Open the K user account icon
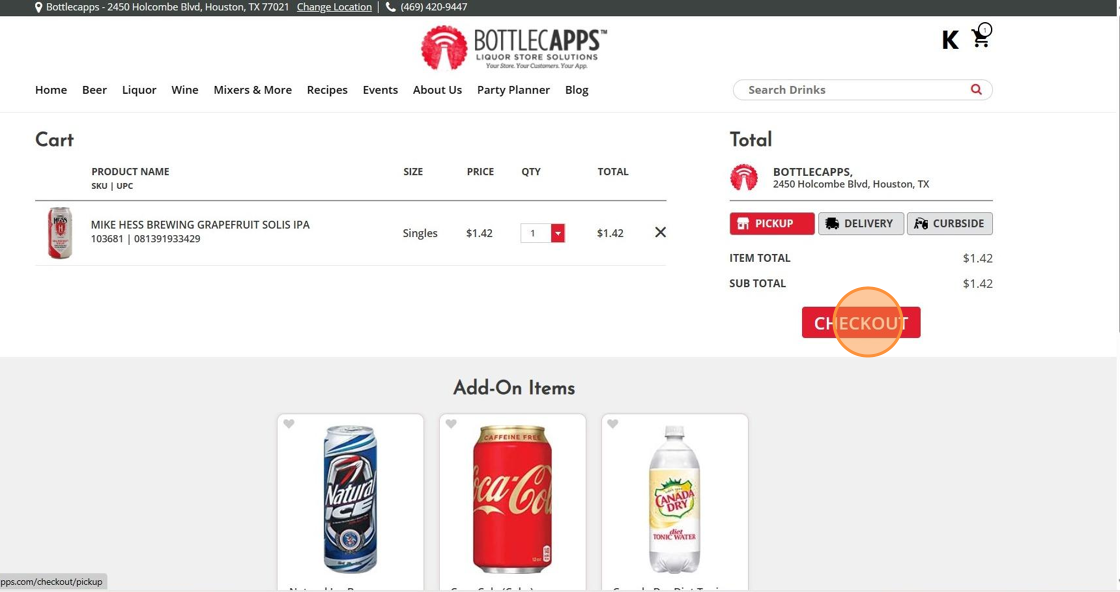The height and width of the screenshot is (592, 1120). pos(950,40)
